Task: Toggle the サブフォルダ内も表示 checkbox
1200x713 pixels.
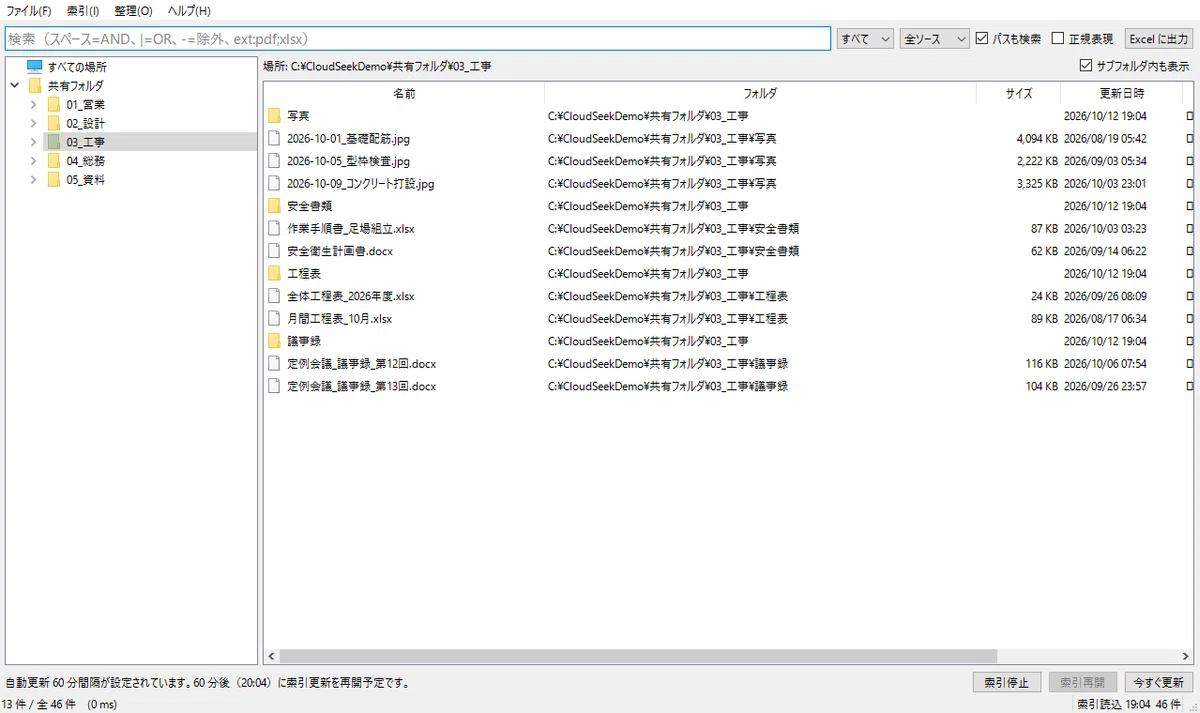Action: tap(1086, 66)
